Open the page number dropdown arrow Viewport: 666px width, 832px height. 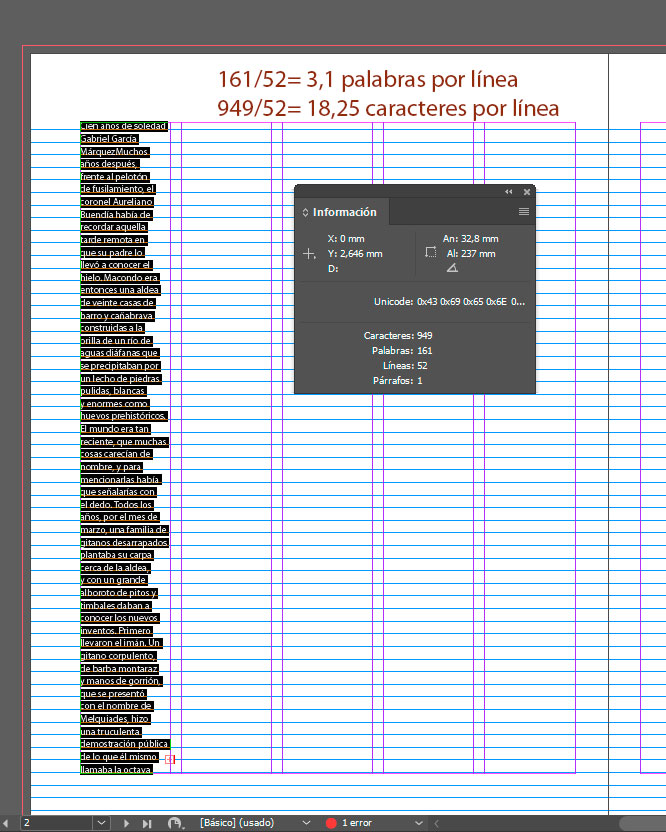point(101,823)
